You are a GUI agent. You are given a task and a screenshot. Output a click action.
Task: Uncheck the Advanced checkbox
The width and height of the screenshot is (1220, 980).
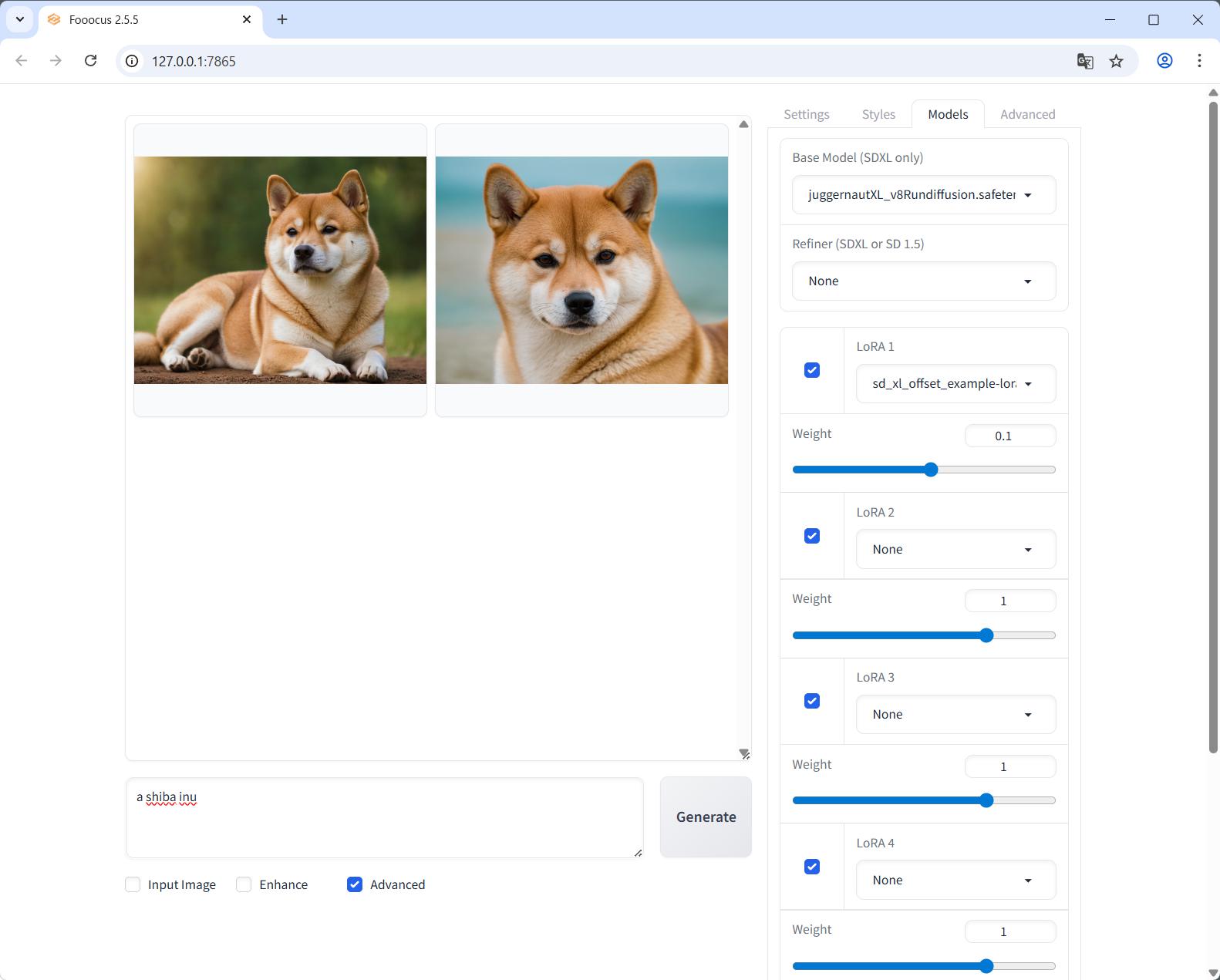[355, 884]
